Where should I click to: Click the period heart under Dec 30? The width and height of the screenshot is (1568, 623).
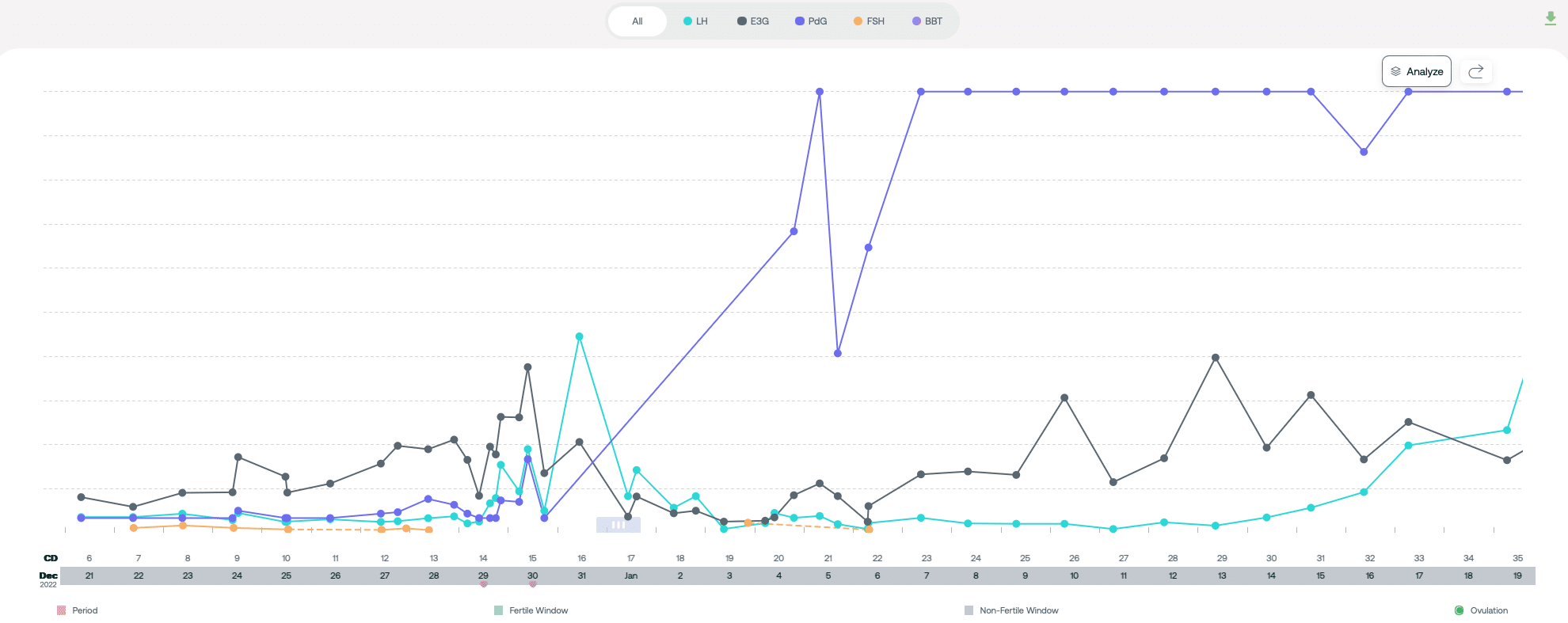532,584
